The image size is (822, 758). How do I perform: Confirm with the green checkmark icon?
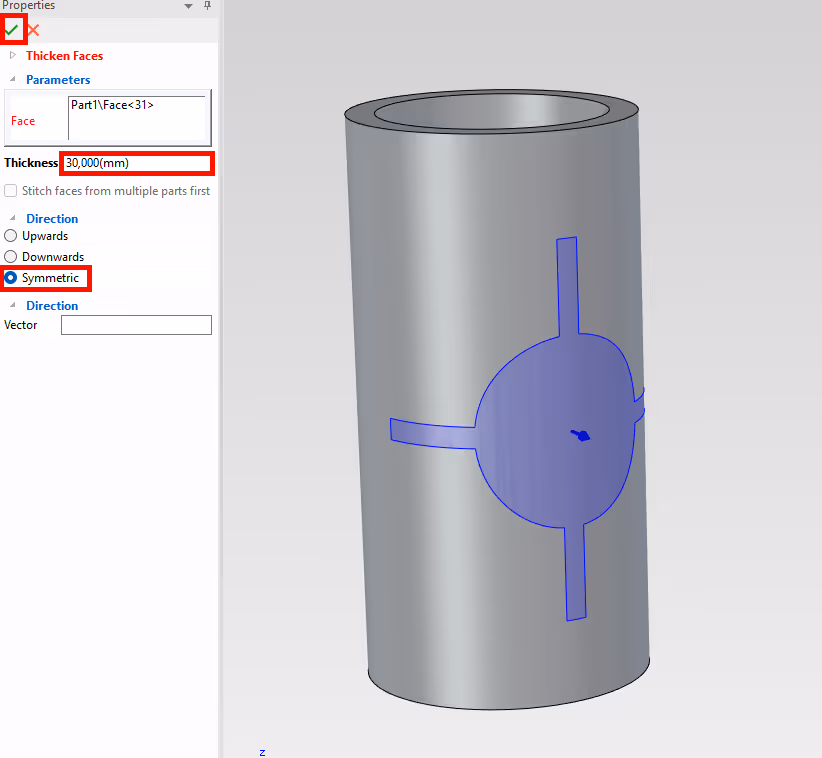tap(12, 30)
